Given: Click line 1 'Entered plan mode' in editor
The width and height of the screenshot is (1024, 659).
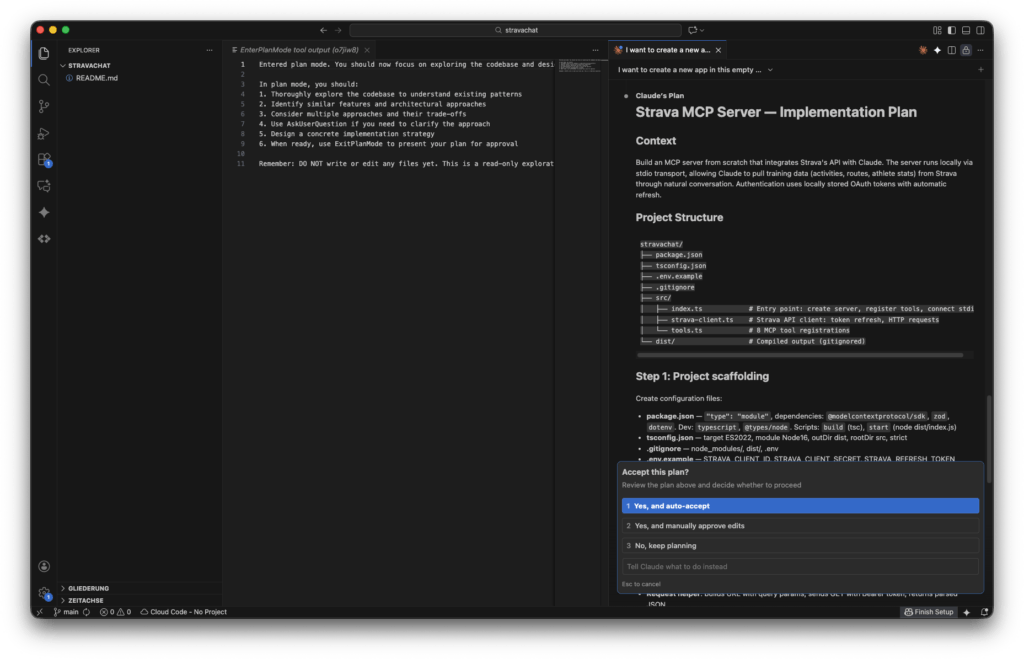Looking at the screenshot, I should click(x=406, y=65).
